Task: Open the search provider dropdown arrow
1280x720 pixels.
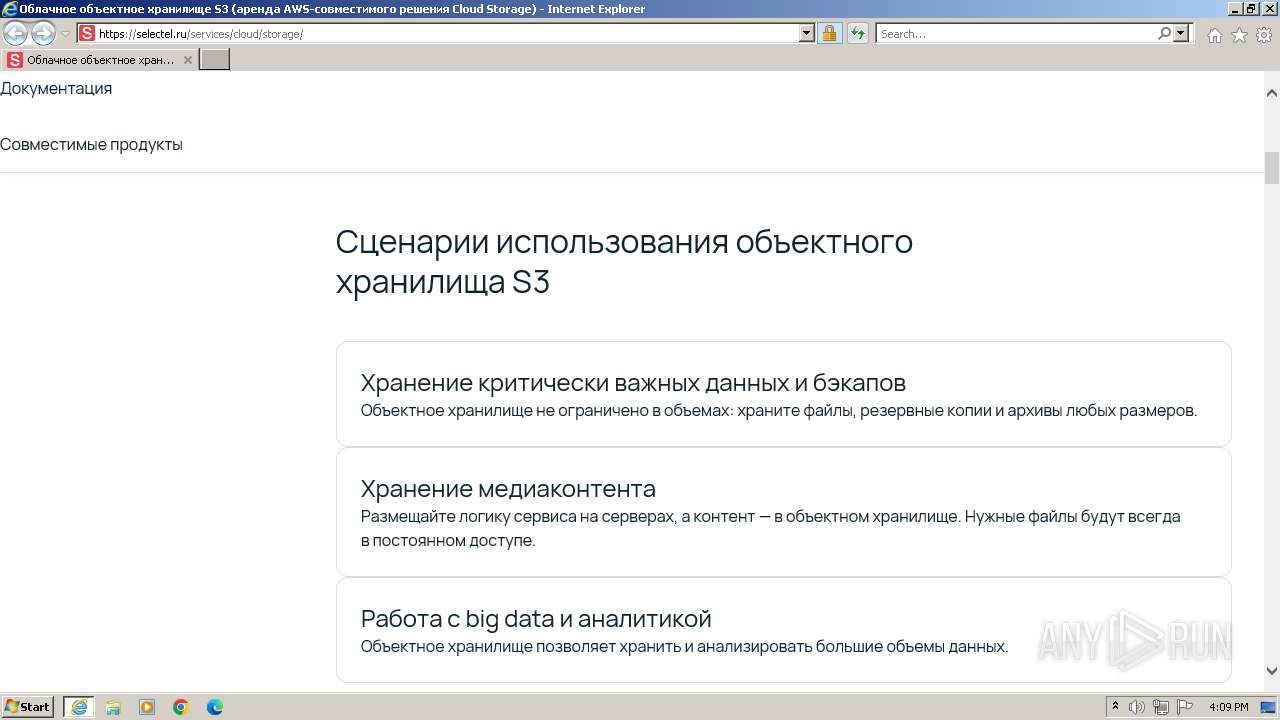Action: click(1182, 33)
